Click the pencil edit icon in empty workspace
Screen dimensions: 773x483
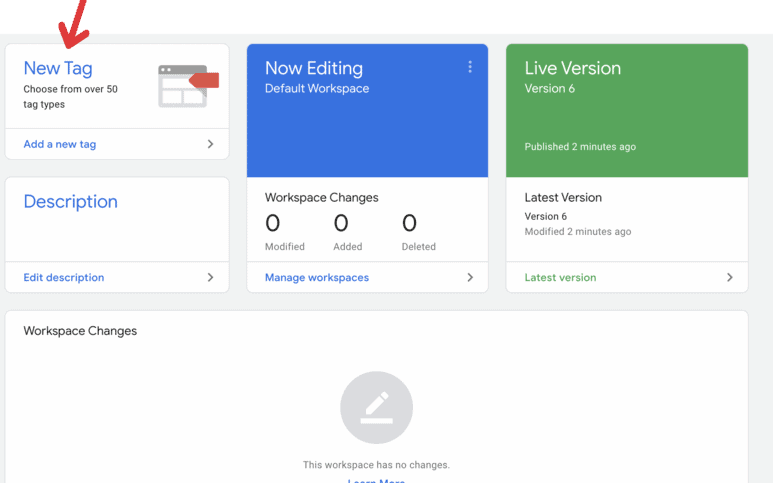377,408
